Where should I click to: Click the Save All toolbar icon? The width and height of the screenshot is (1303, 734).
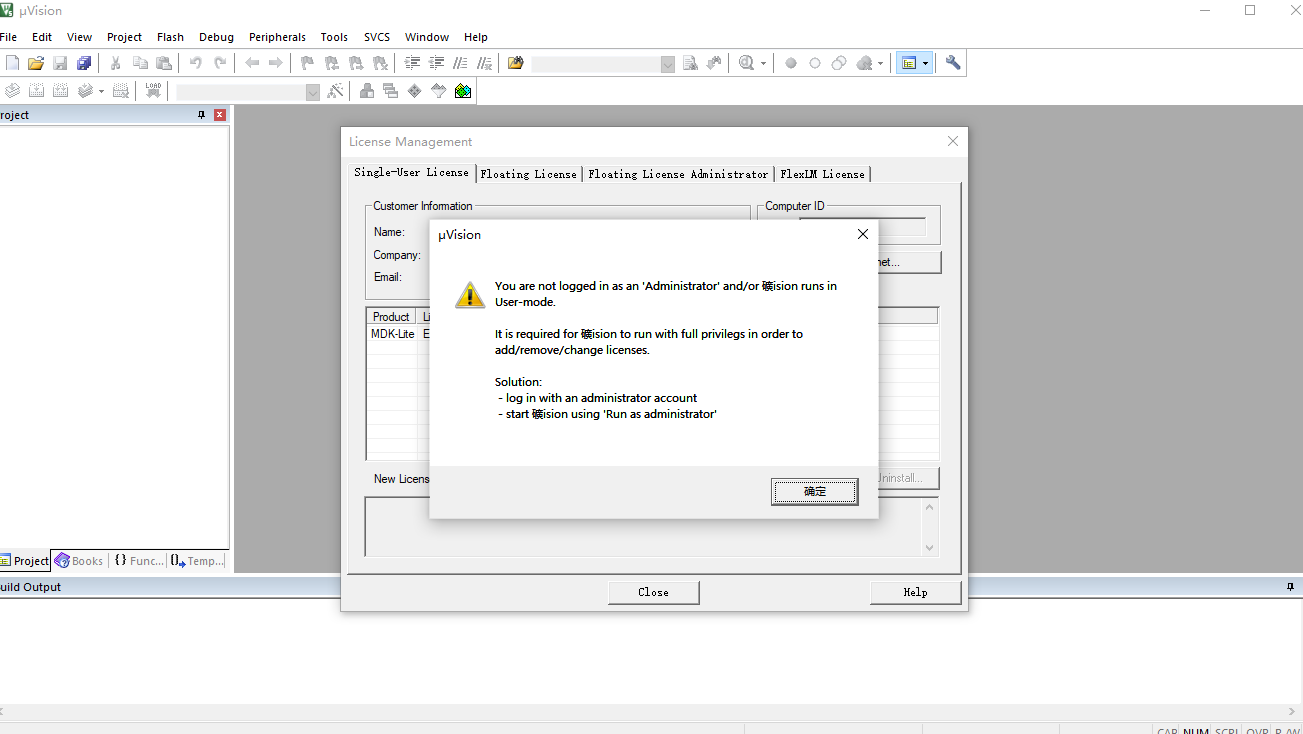click(x=84, y=63)
